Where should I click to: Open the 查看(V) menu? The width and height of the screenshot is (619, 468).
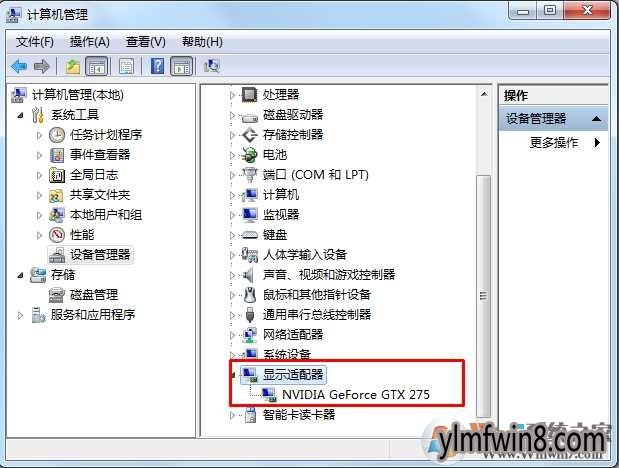pos(145,42)
